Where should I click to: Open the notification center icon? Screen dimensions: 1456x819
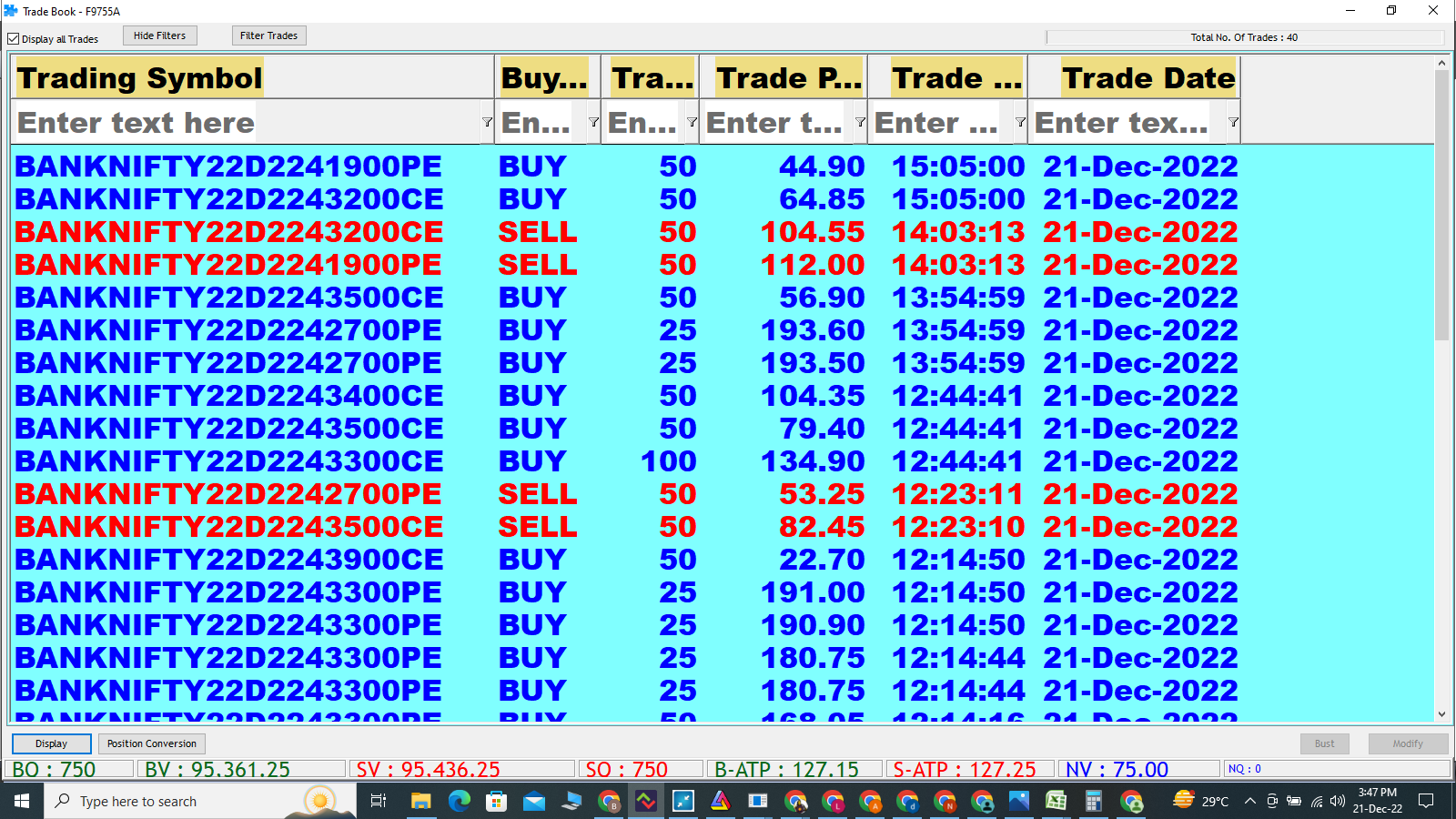(1426, 801)
